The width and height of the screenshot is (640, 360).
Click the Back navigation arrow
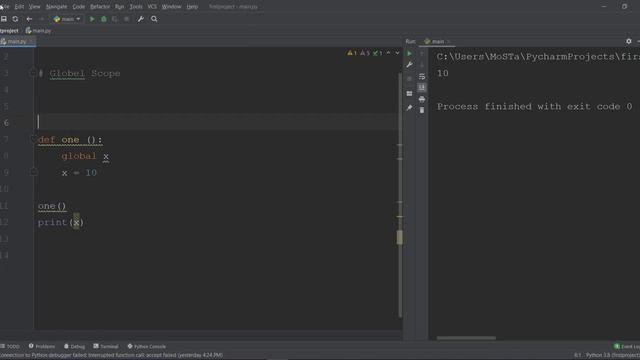tap(29, 19)
